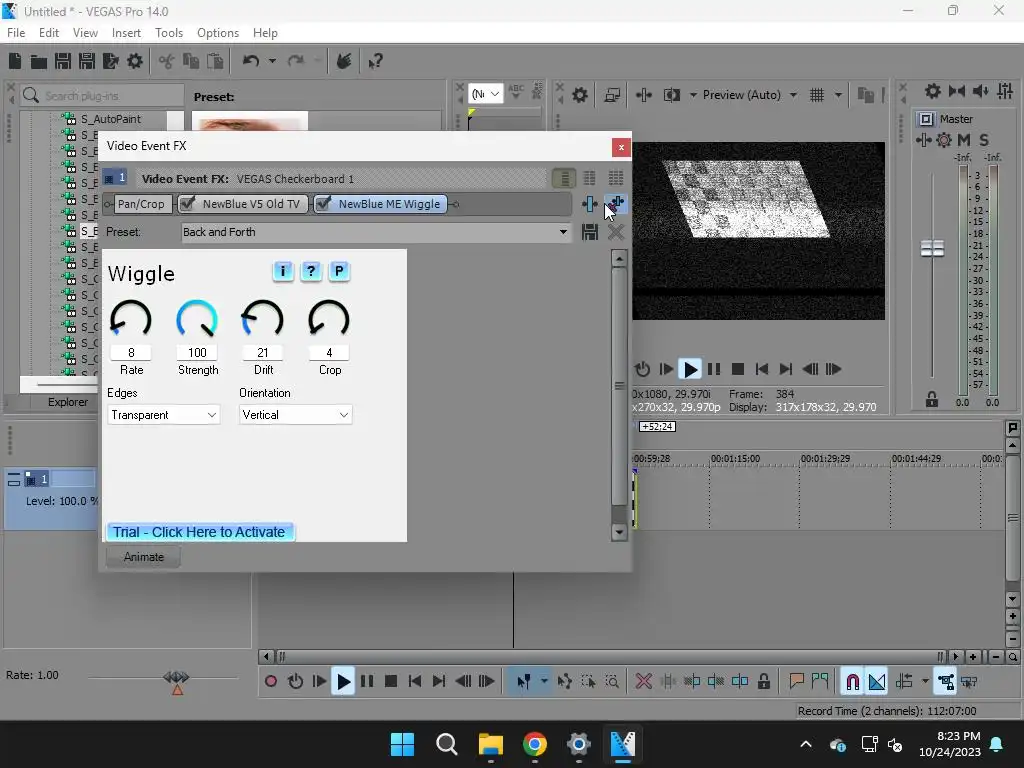Click Plug-in Chain button in Video Event FX
This screenshot has width=1024, height=768.
coord(590,204)
